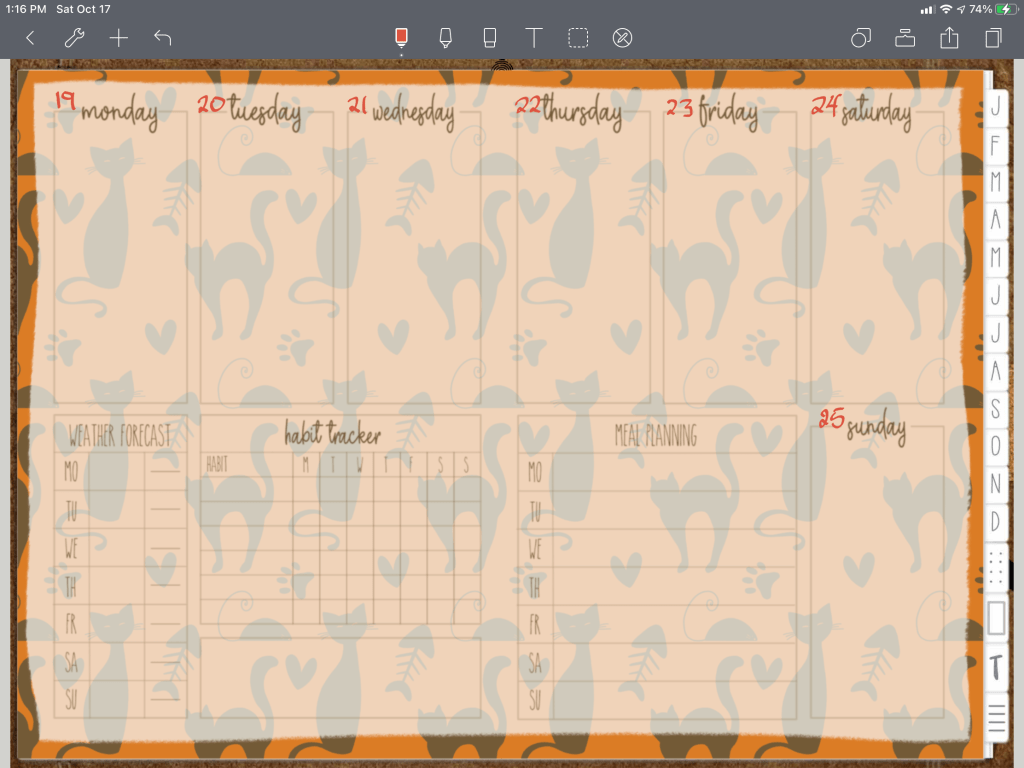This screenshot has width=1024, height=768.
Task: Tap the back arrow in the toolbar
Action: coord(30,38)
